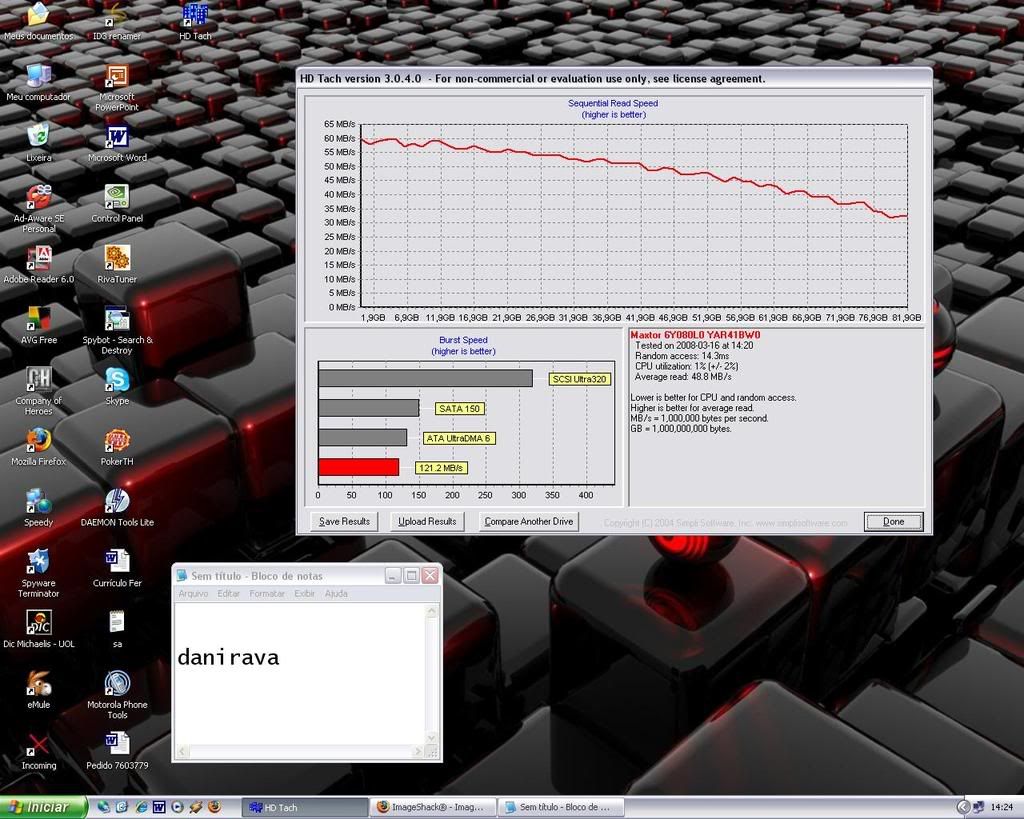Open the Company of Heroes shortcut

point(38,380)
